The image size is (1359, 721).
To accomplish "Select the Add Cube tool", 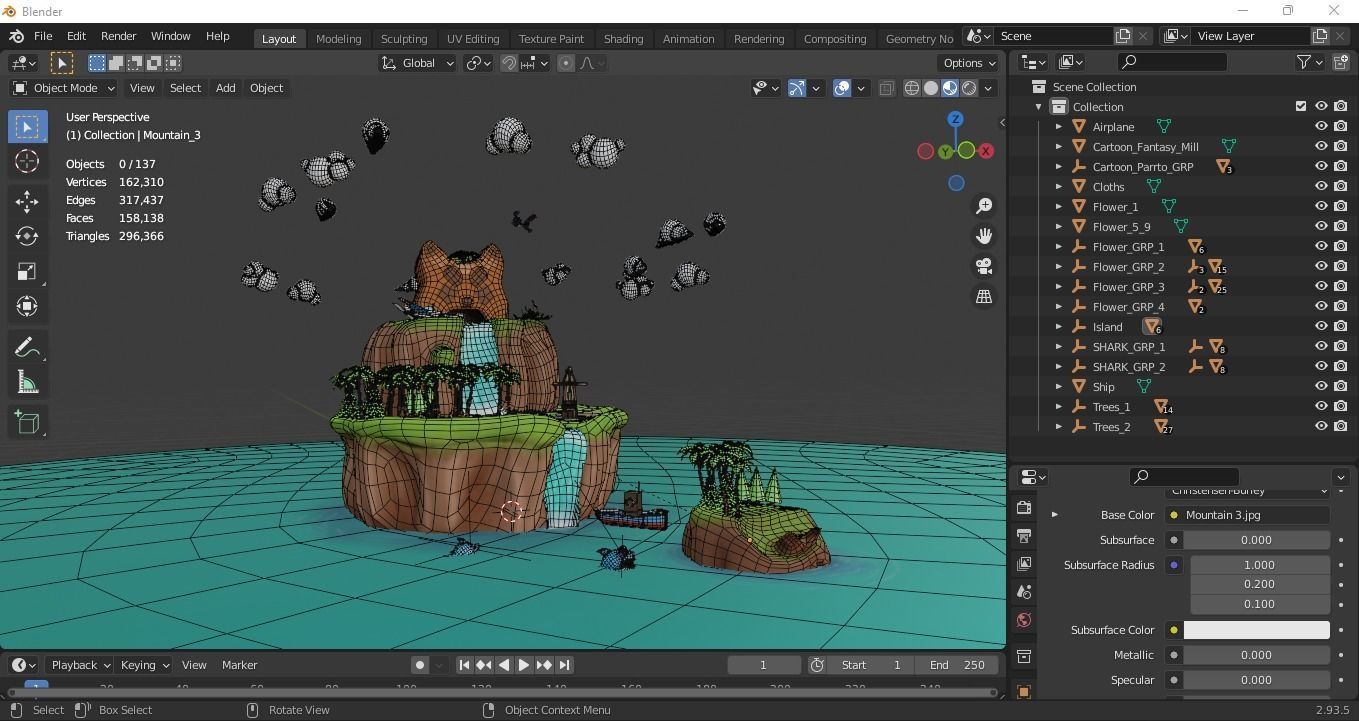I will coord(27,423).
